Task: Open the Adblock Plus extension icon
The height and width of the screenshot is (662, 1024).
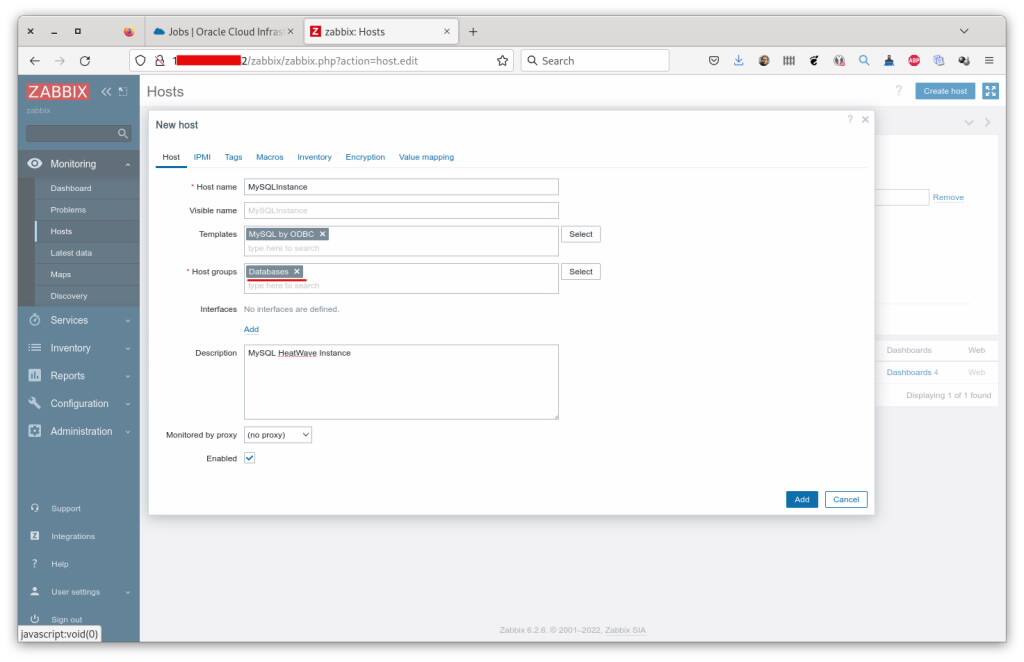Action: click(914, 61)
